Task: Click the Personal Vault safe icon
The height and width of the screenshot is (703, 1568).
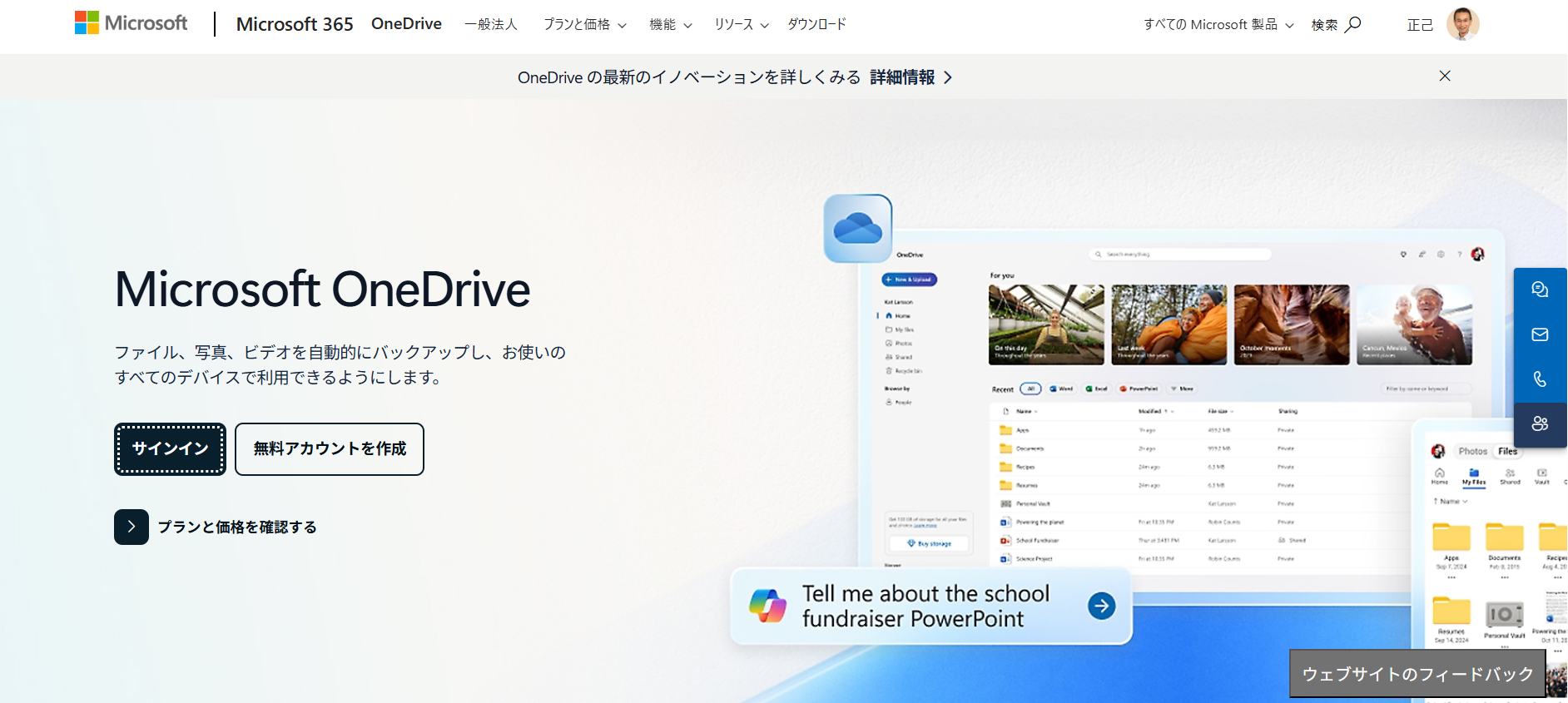Action: tap(1505, 614)
